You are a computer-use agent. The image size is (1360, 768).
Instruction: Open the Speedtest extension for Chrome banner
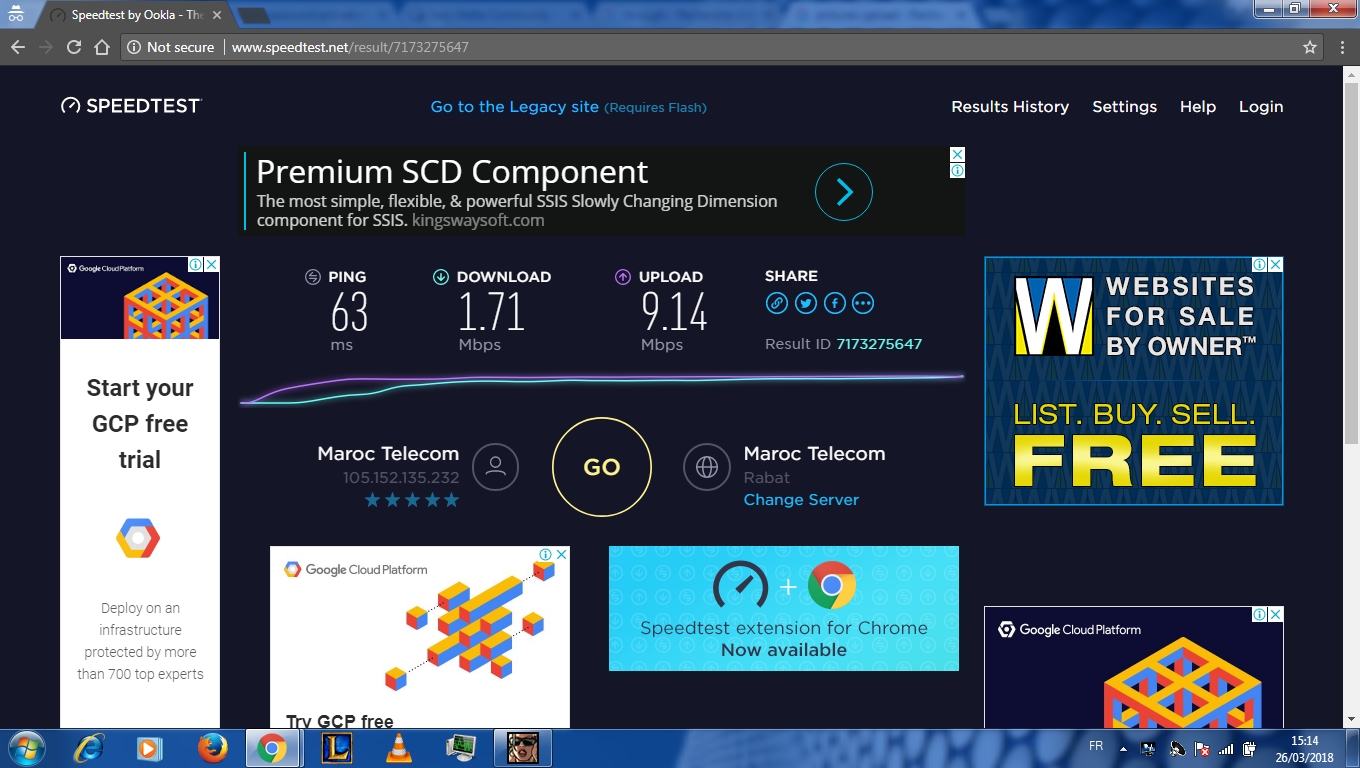tap(784, 608)
